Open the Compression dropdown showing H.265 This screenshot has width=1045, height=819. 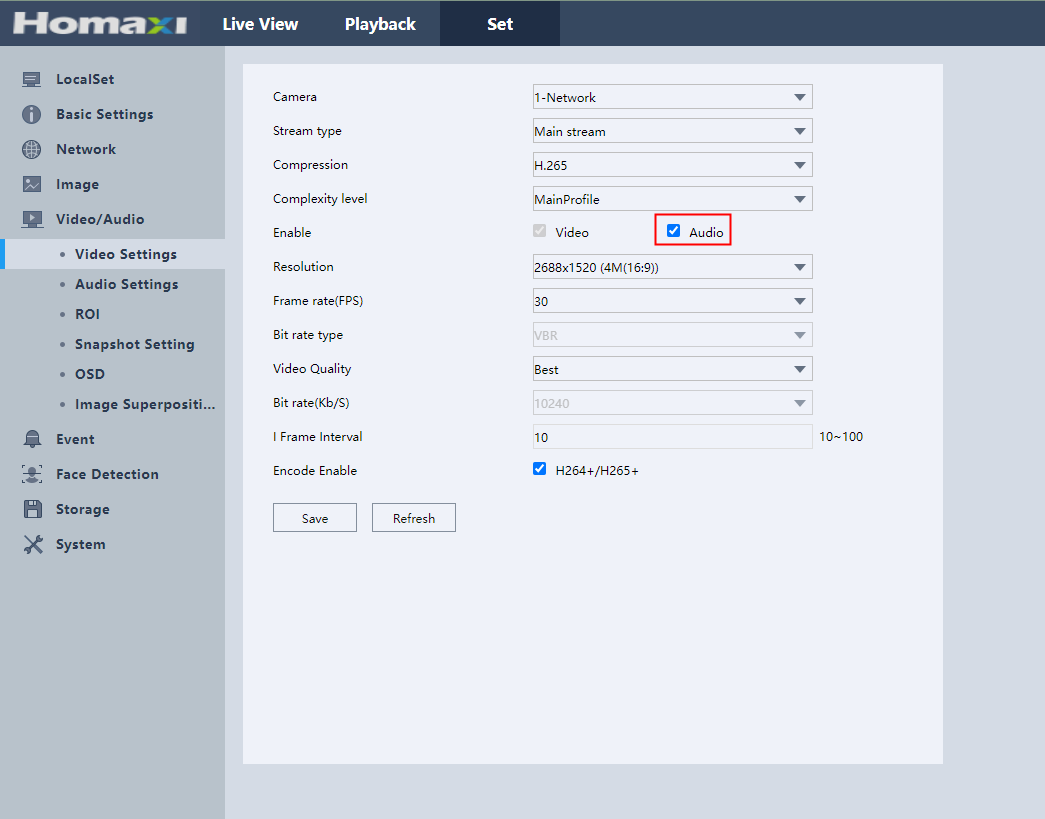tap(672, 165)
